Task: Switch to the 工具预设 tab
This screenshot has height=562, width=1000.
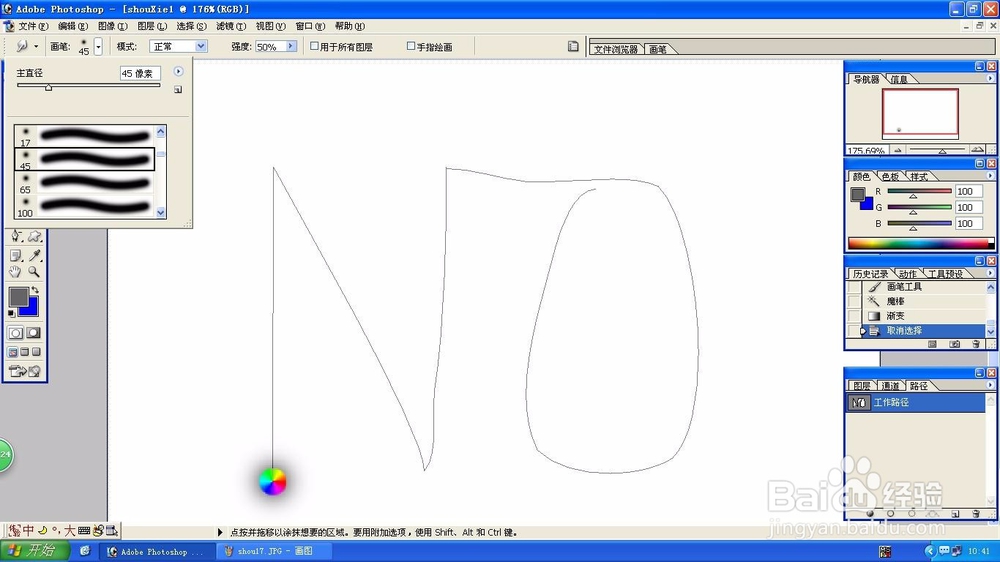Action: tap(945, 274)
